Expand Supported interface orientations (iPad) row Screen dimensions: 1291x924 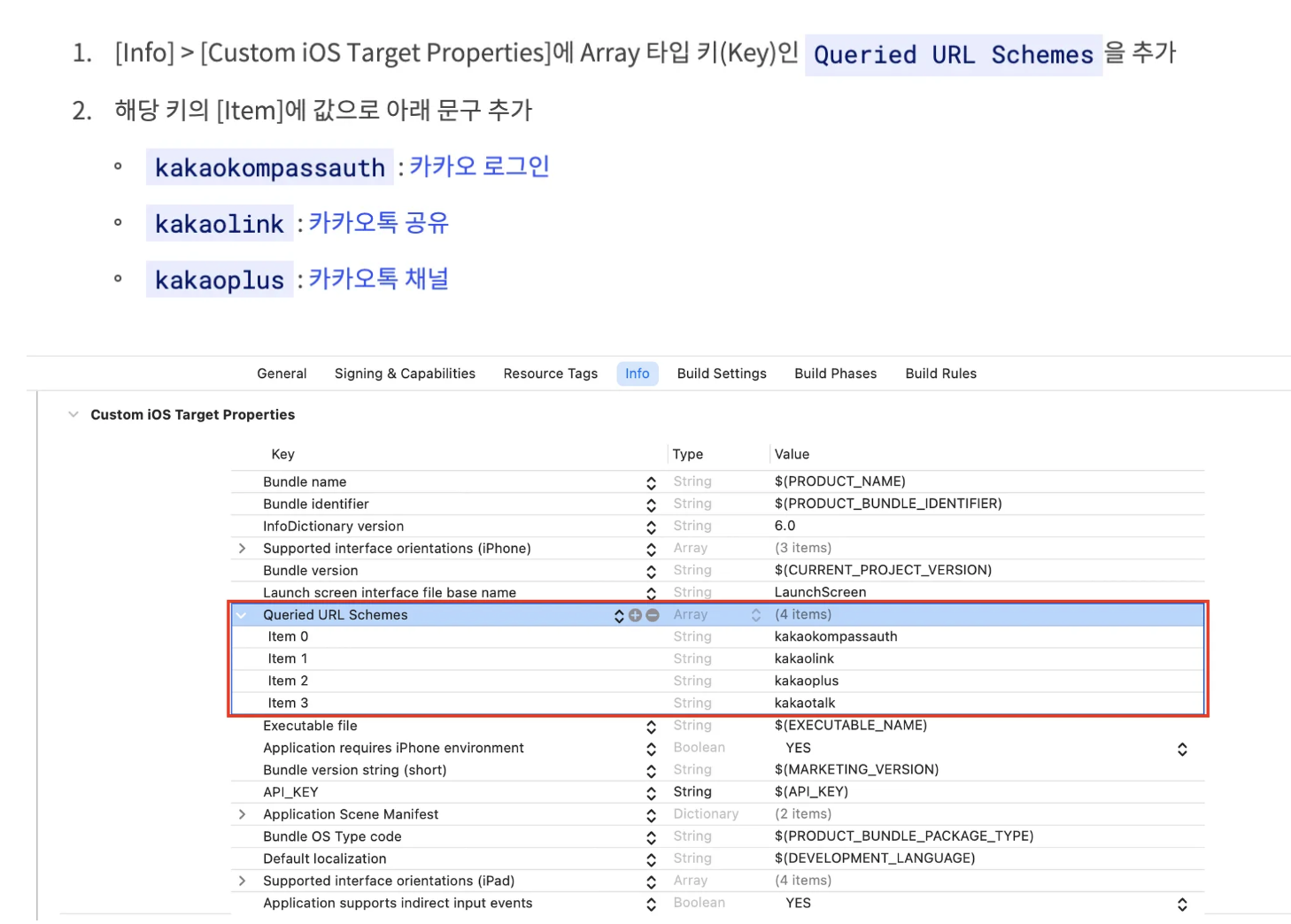coord(242,881)
